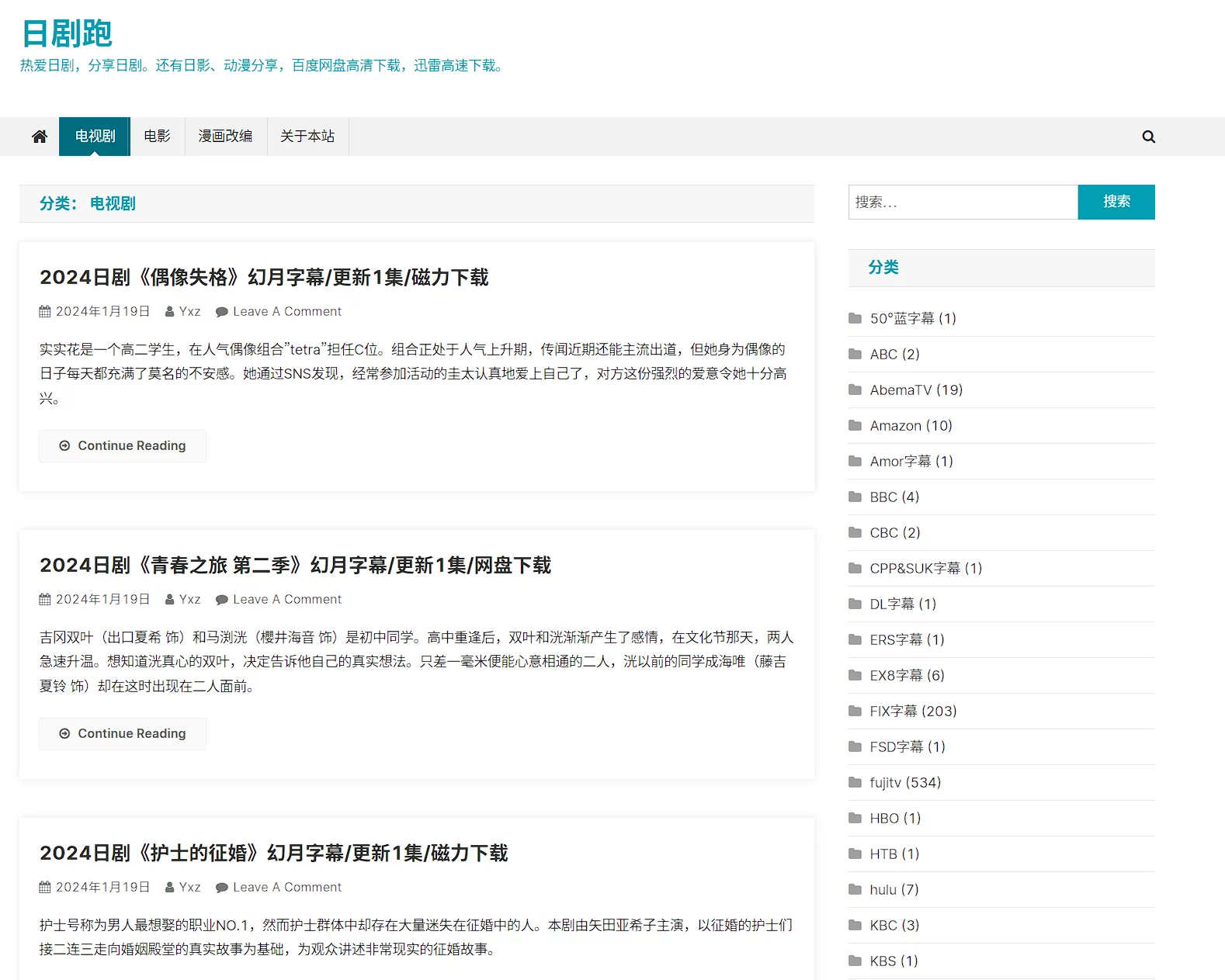
Task: Click the author icon on 青春之旅 post
Action: 169,600
